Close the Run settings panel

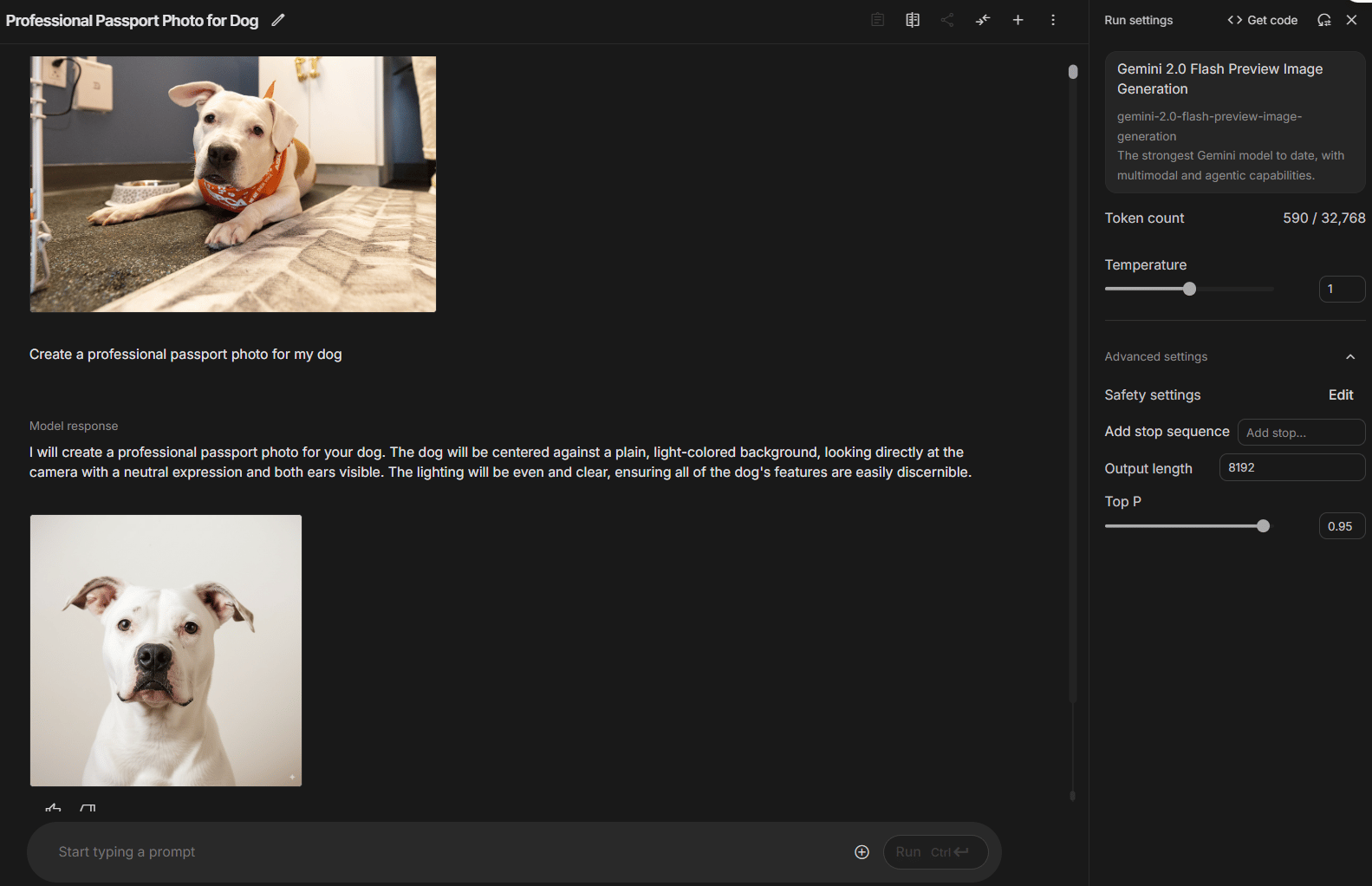pyautogui.click(x=1351, y=20)
